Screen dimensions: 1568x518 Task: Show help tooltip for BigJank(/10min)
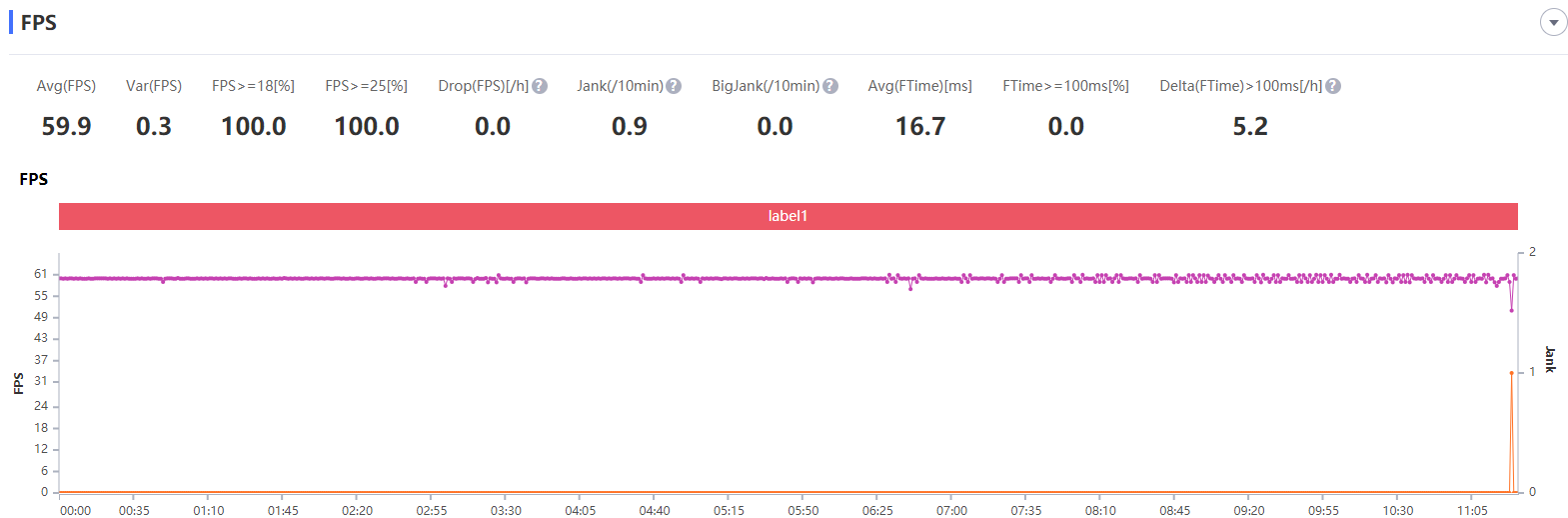(x=830, y=86)
